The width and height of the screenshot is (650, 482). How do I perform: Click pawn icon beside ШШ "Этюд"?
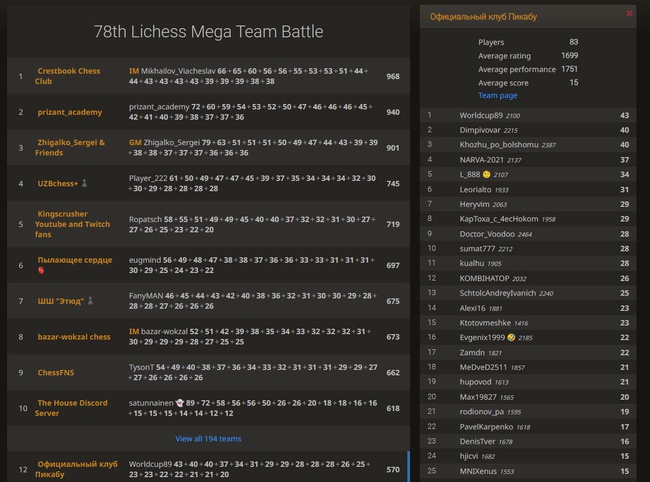tap(91, 300)
